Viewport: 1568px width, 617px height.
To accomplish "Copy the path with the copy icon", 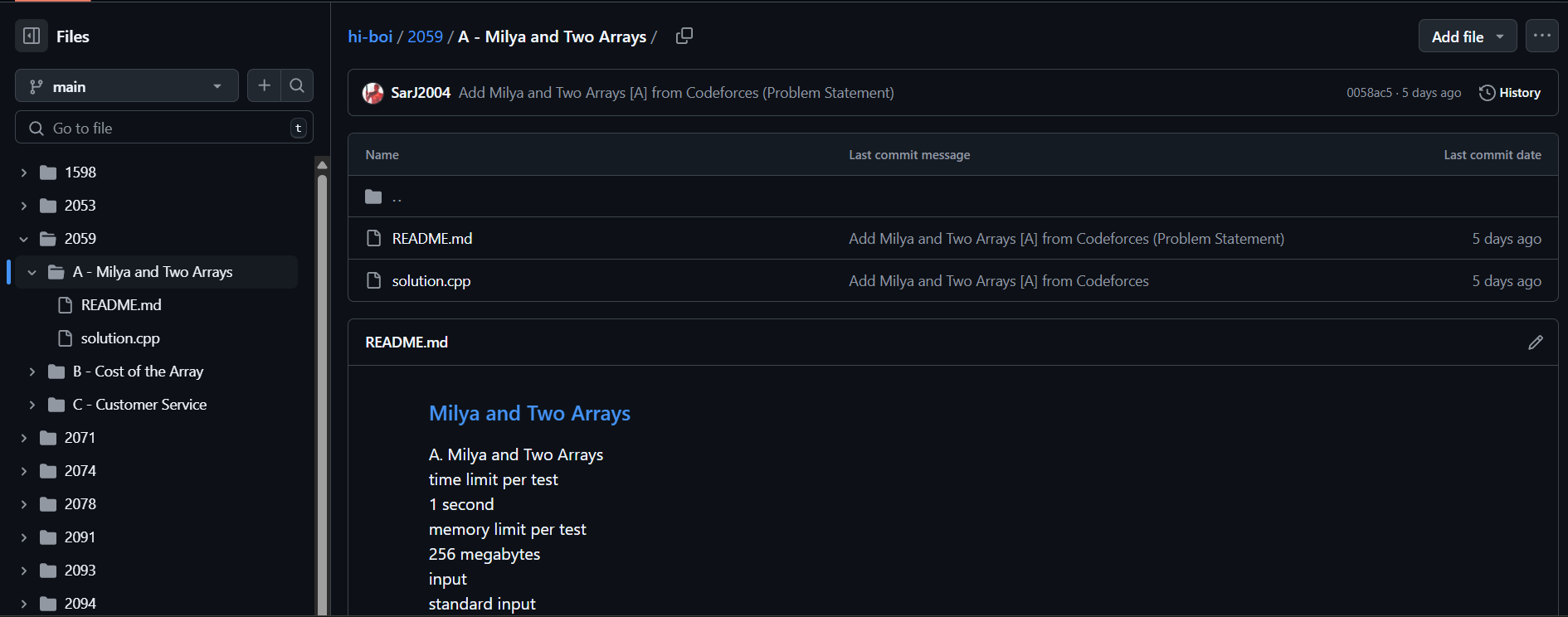I will click(x=684, y=36).
